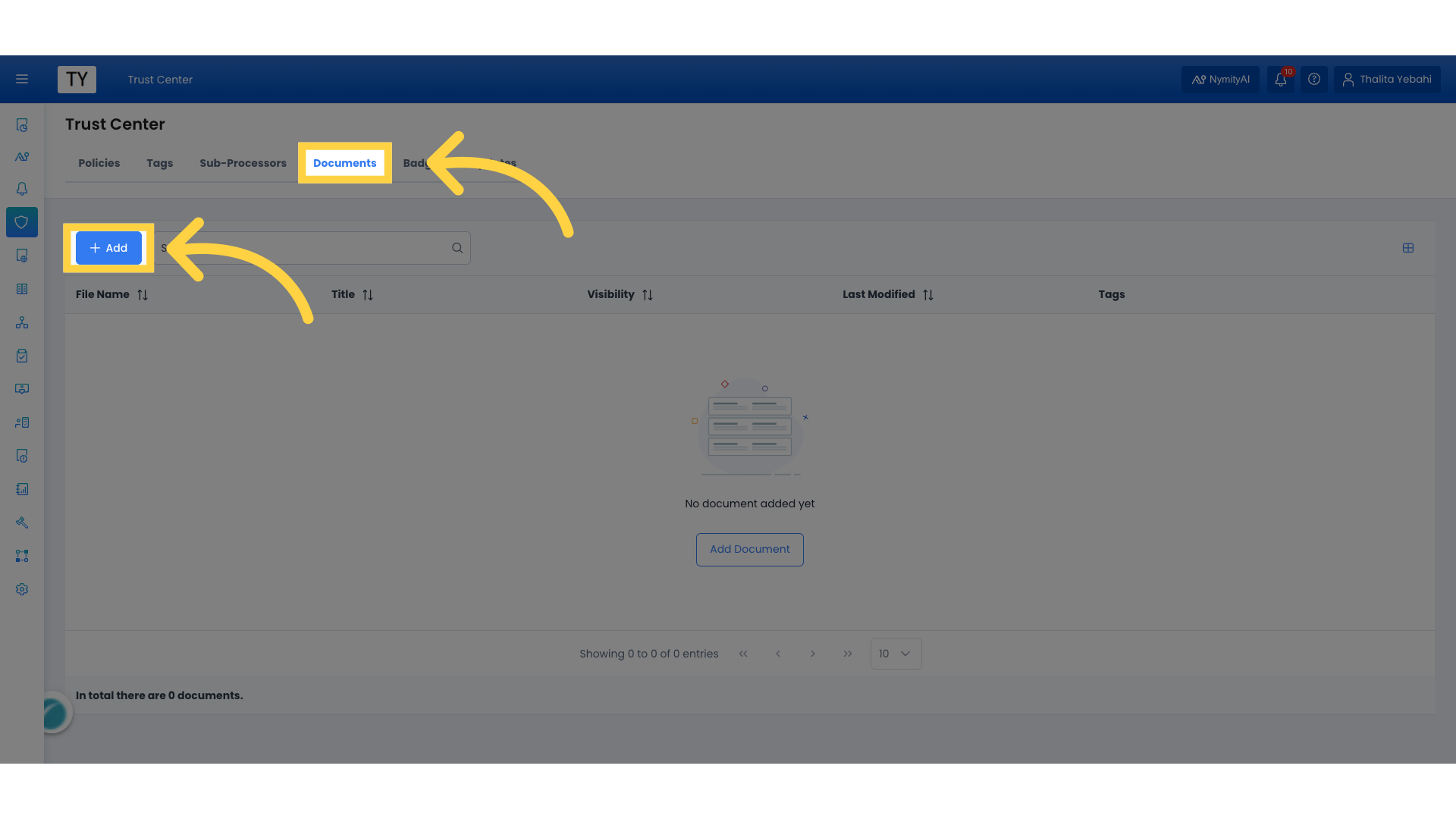
Task: Open the clipboard checkmark sidebar icon
Action: tap(22, 356)
